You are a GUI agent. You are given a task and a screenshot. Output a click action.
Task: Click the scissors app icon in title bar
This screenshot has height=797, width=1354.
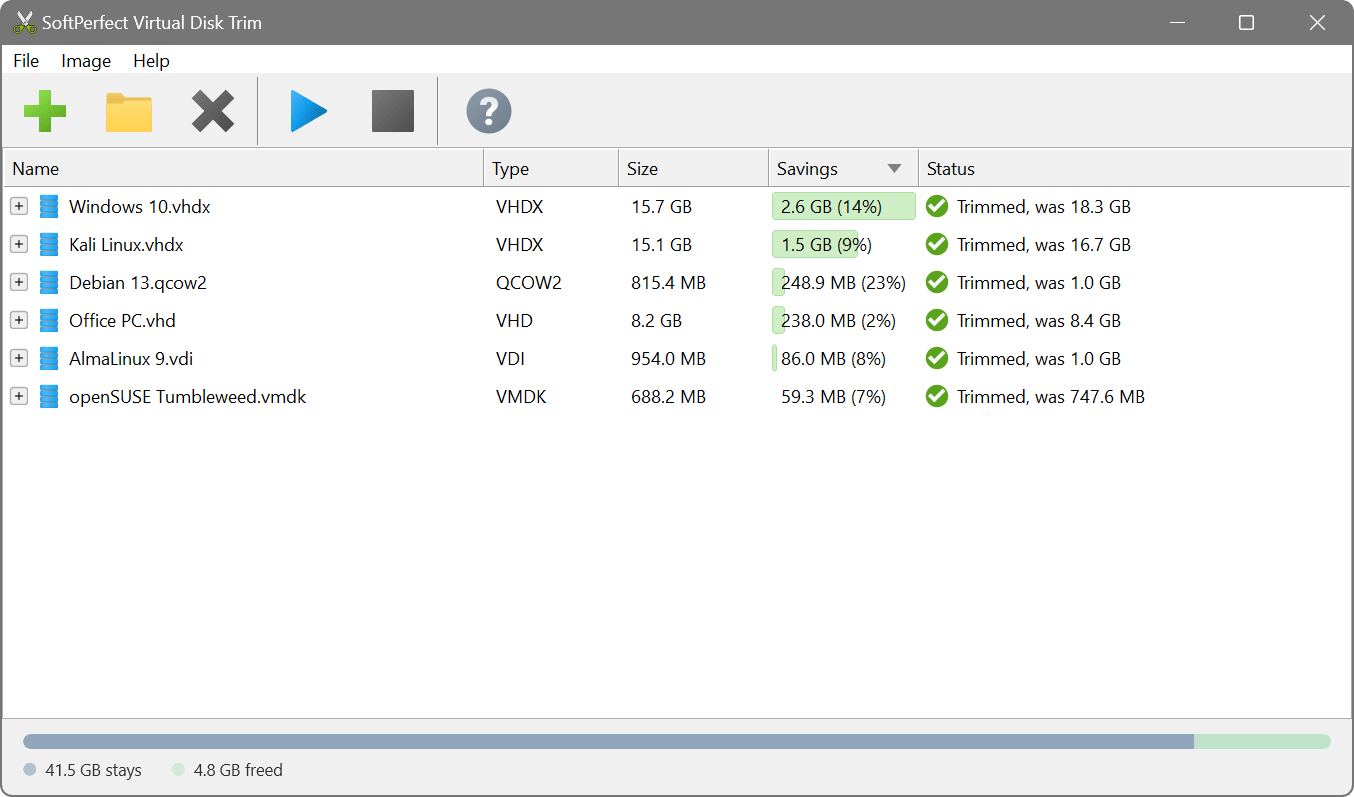click(25, 22)
